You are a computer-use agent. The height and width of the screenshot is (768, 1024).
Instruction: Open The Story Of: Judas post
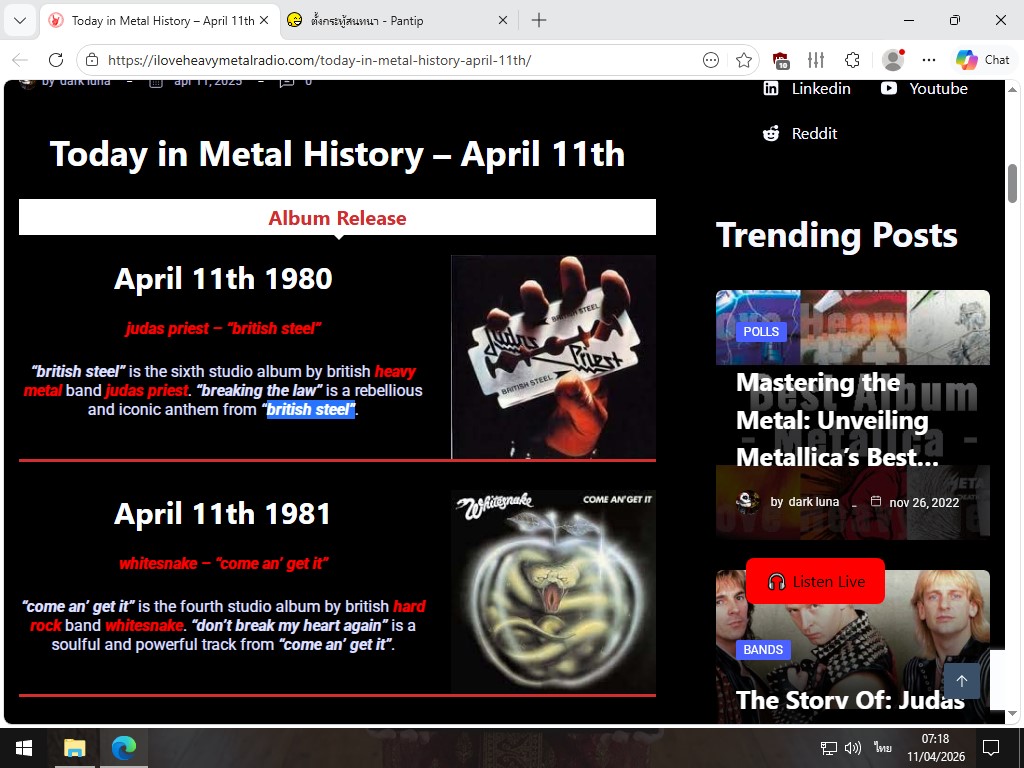(850, 700)
